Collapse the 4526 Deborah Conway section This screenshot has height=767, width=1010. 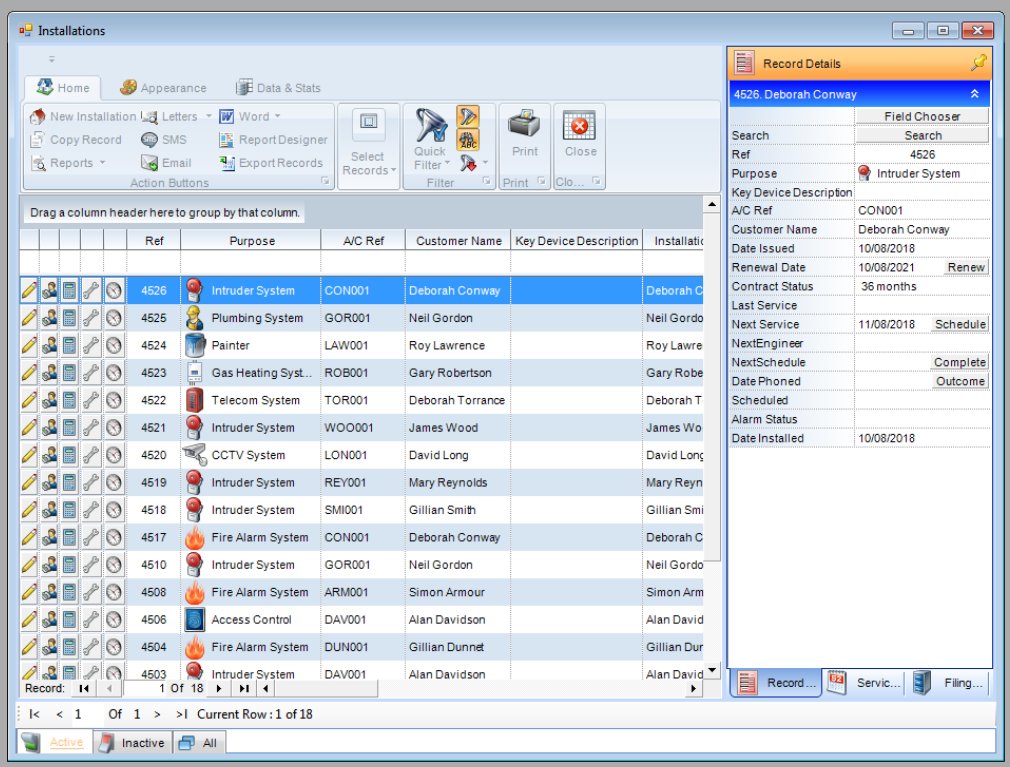pyautogui.click(x=975, y=94)
